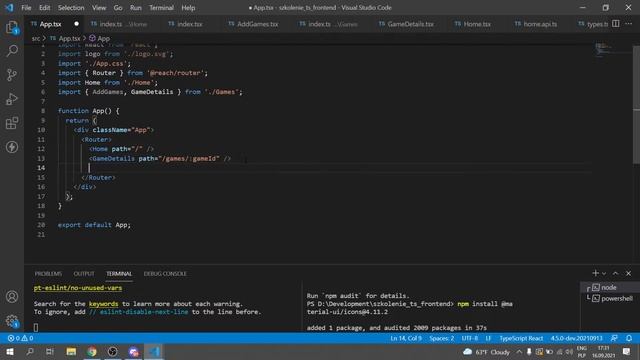Open the Manage settings gear
The width and height of the screenshot is (640, 360).
point(12,321)
